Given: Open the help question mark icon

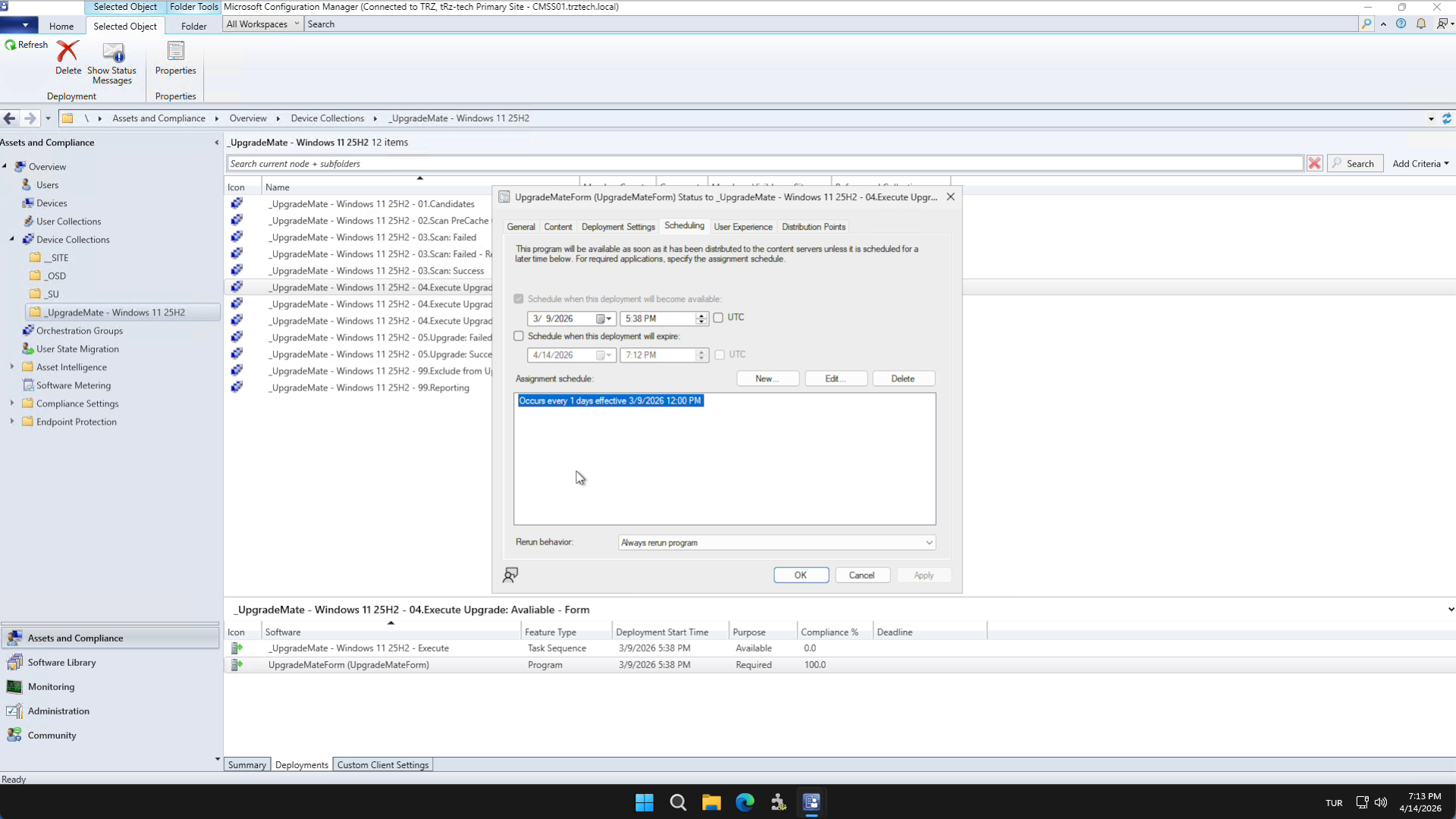Looking at the screenshot, I should click(x=1401, y=24).
